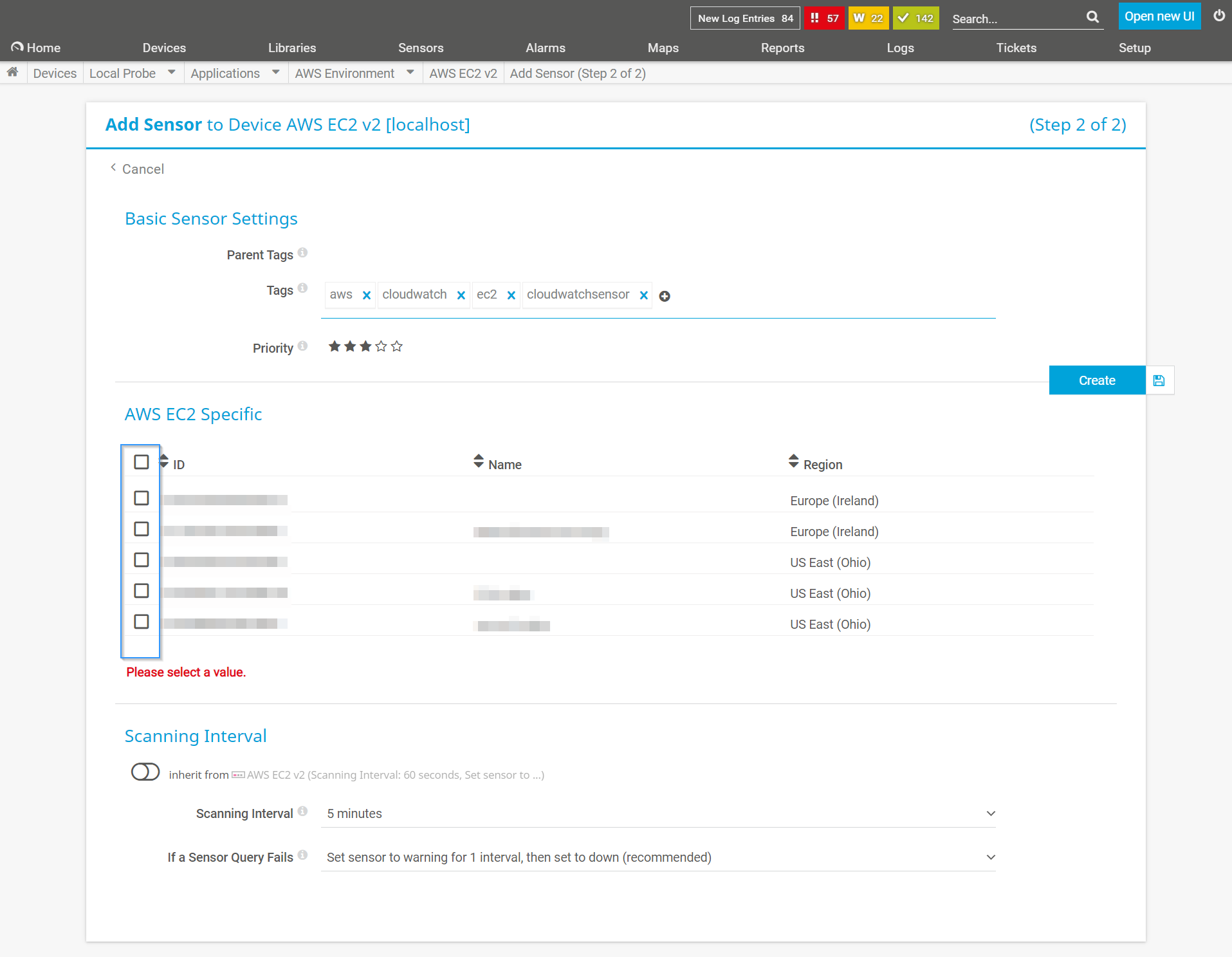This screenshot has width=1232, height=957.
Task: Toggle the select-all checkbox in the ID column header
Action: coord(141,461)
